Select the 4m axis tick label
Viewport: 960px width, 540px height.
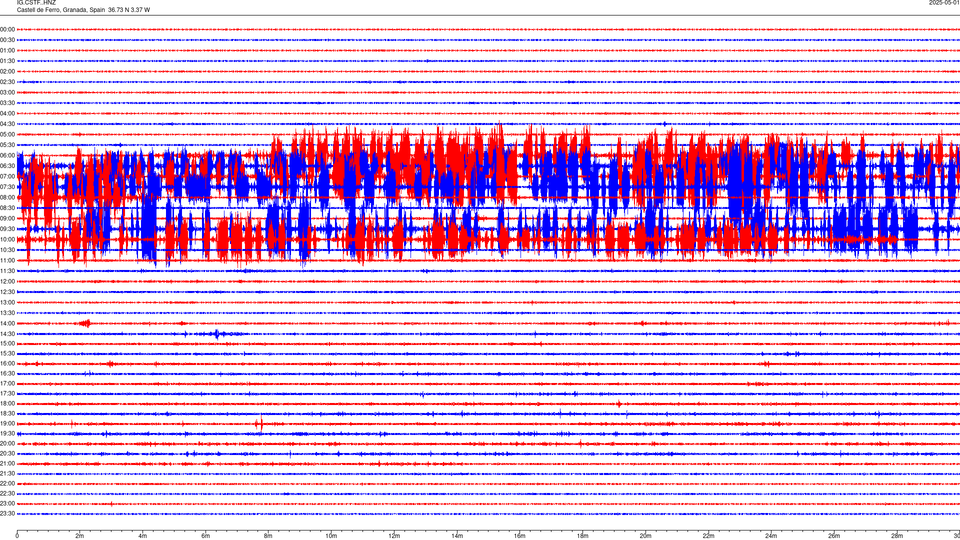click(x=143, y=536)
